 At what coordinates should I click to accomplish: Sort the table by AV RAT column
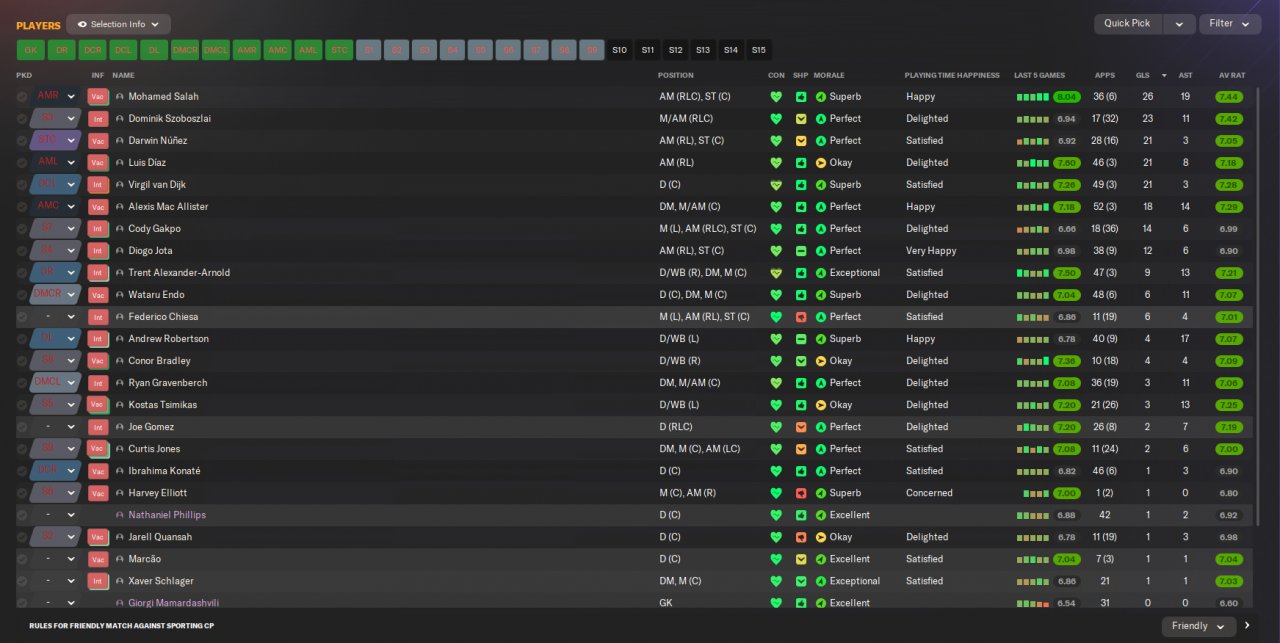coord(1232,75)
